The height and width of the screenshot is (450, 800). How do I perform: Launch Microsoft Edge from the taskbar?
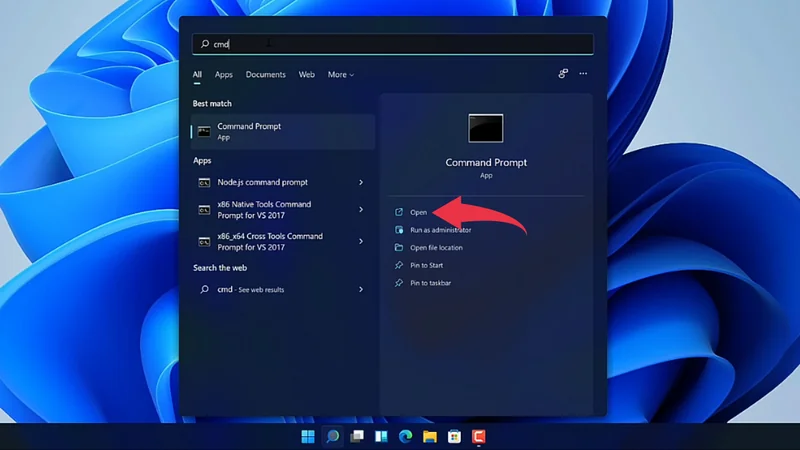[x=405, y=437]
